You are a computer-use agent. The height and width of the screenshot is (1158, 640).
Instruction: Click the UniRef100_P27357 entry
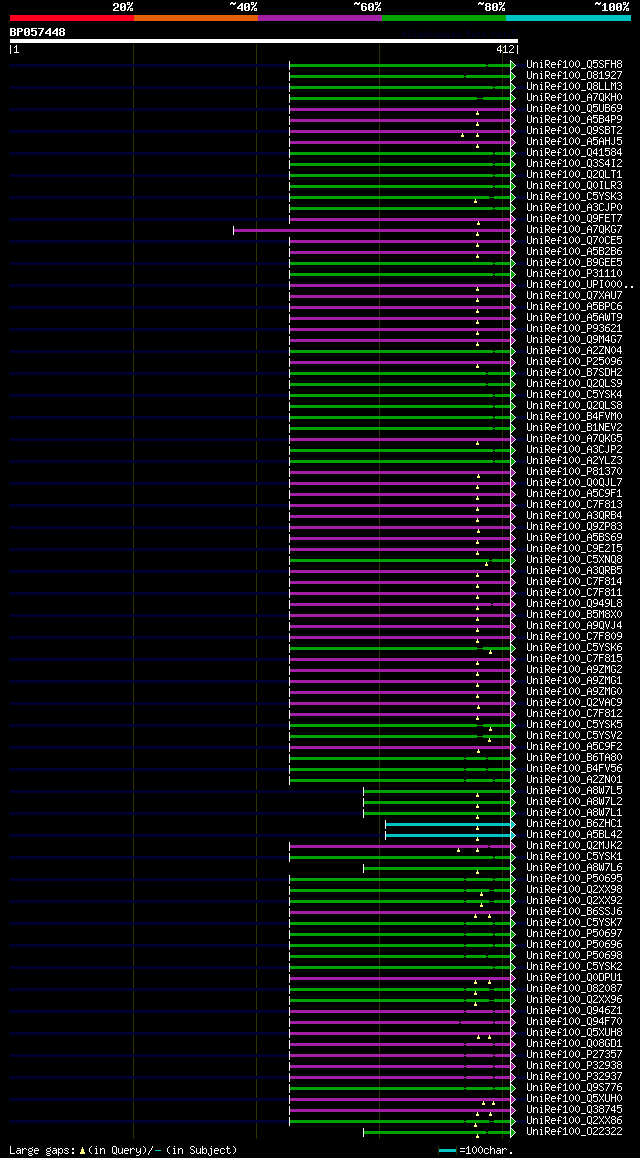(574, 1055)
